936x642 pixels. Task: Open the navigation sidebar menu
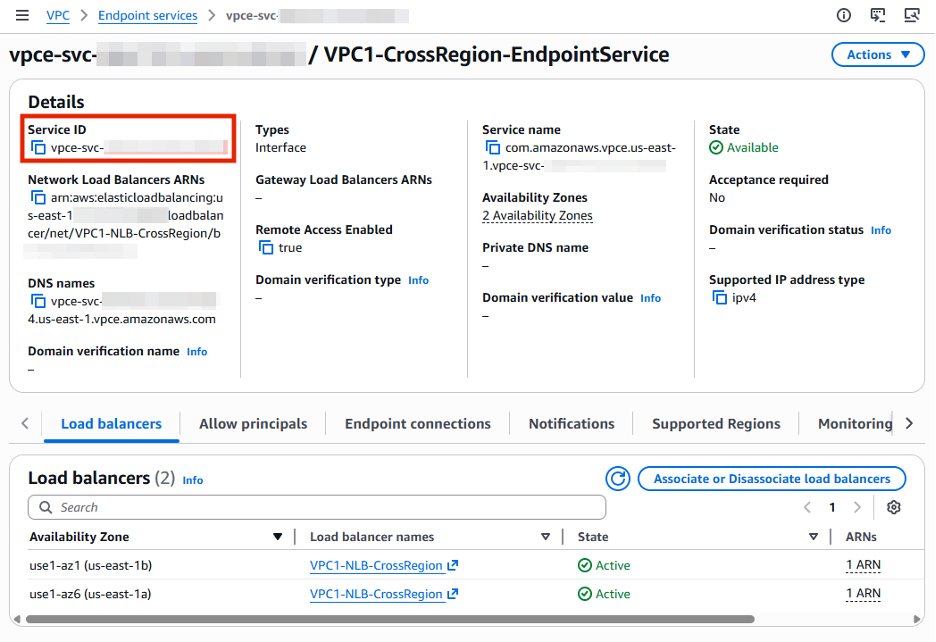[x=21, y=15]
